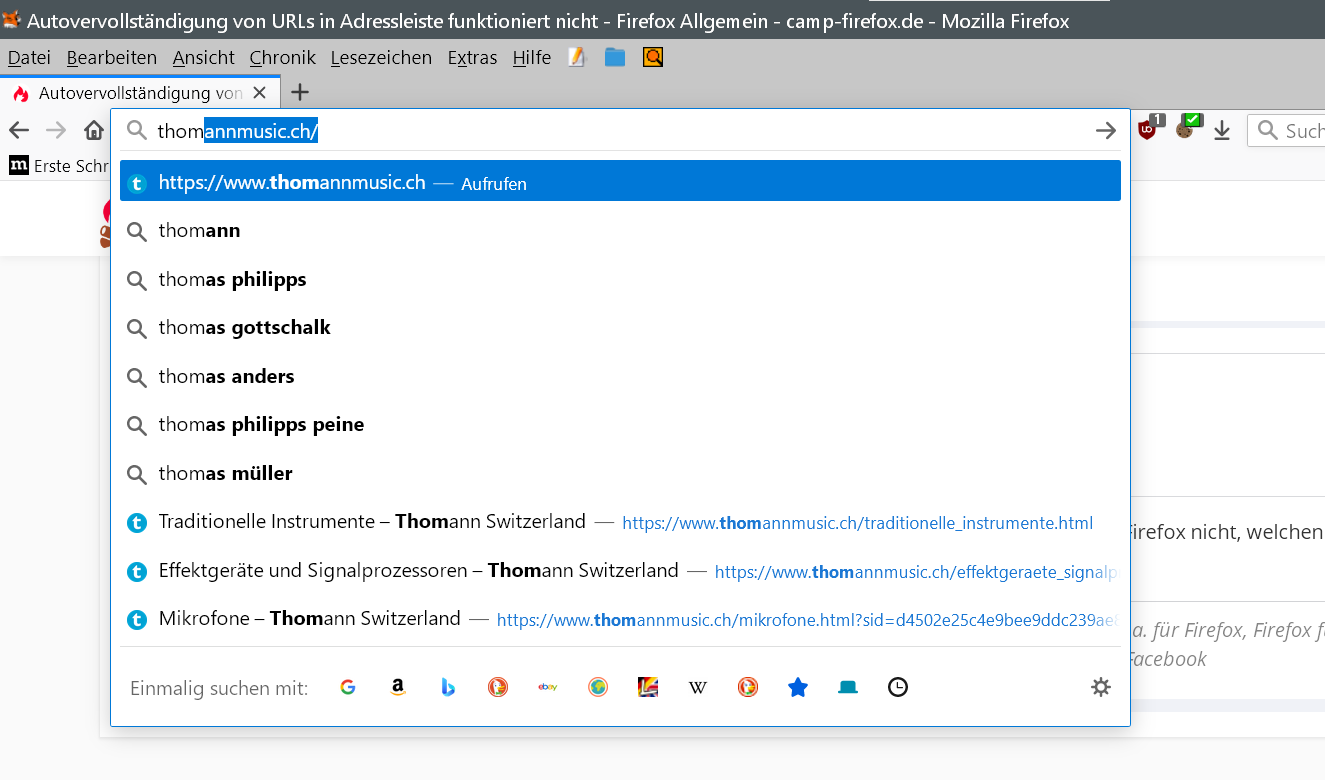Go to the home page
1325x780 pixels.
click(93, 130)
